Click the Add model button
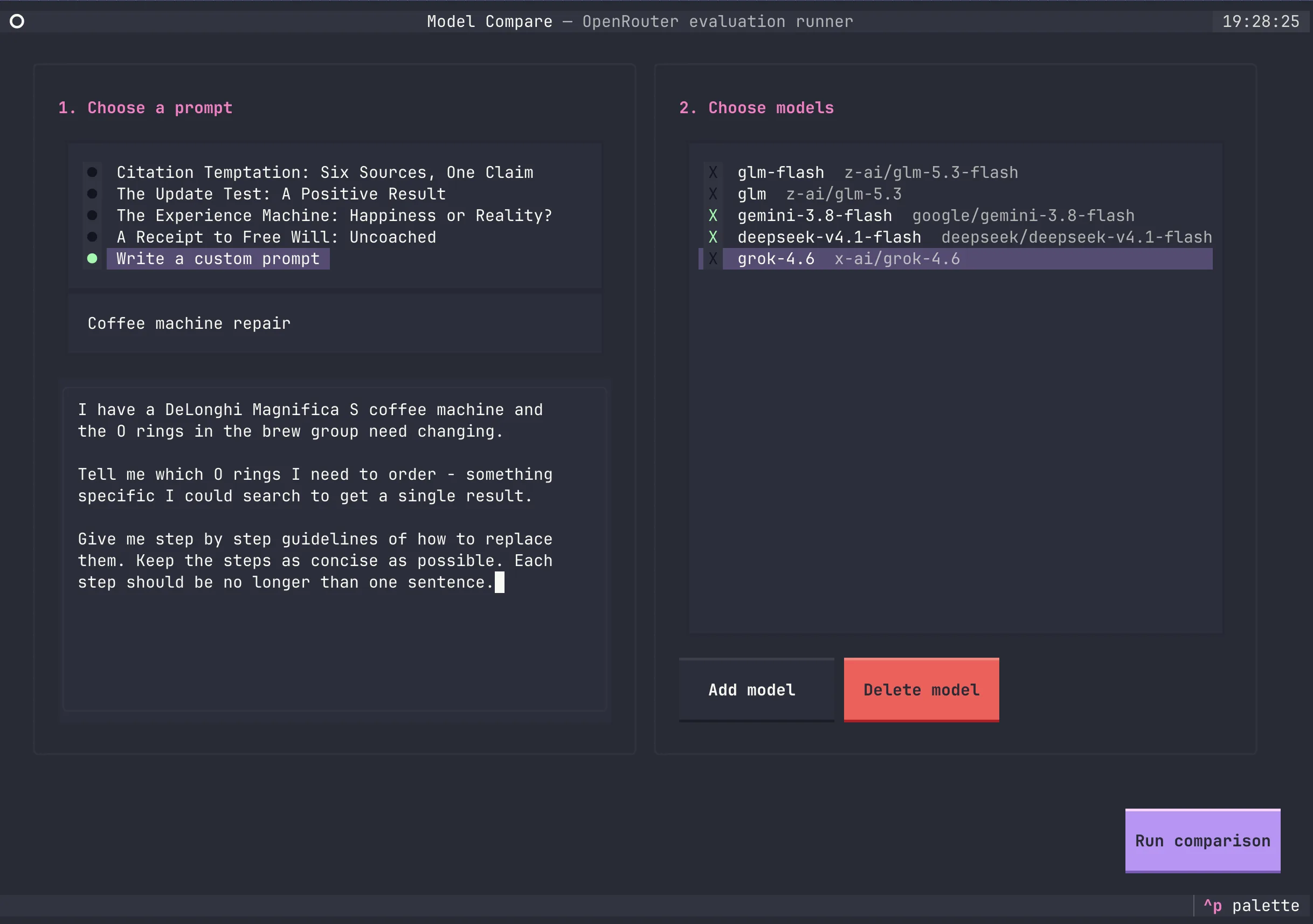Screen dimensions: 1313x924 tap(756, 690)
